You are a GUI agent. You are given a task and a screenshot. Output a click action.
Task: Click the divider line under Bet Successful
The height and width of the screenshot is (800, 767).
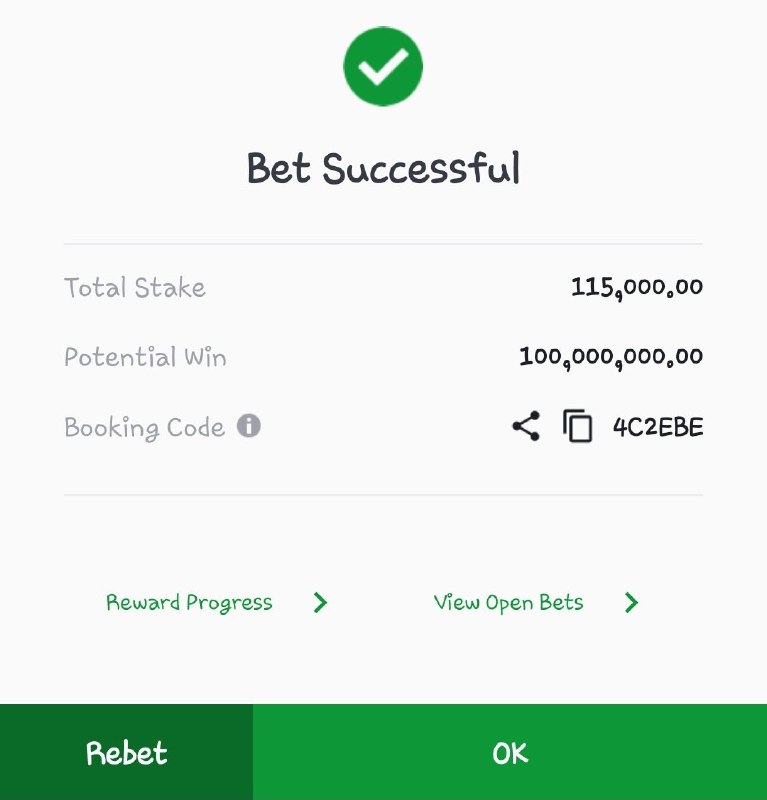pos(383,244)
